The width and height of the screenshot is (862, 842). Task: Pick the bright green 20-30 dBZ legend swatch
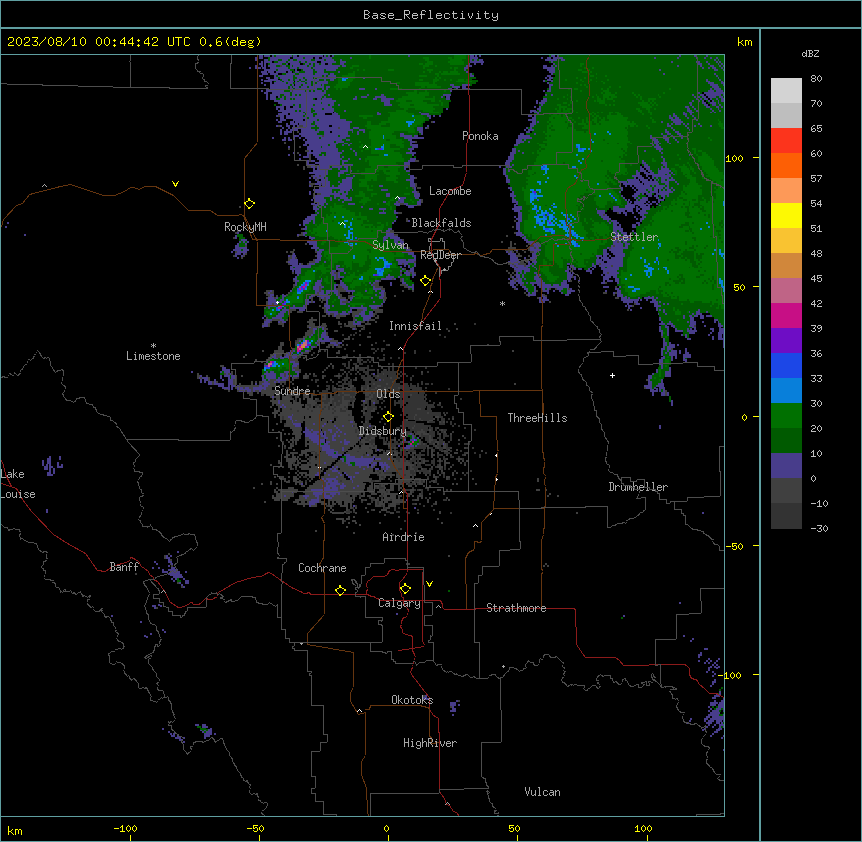(x=786, y=416)
